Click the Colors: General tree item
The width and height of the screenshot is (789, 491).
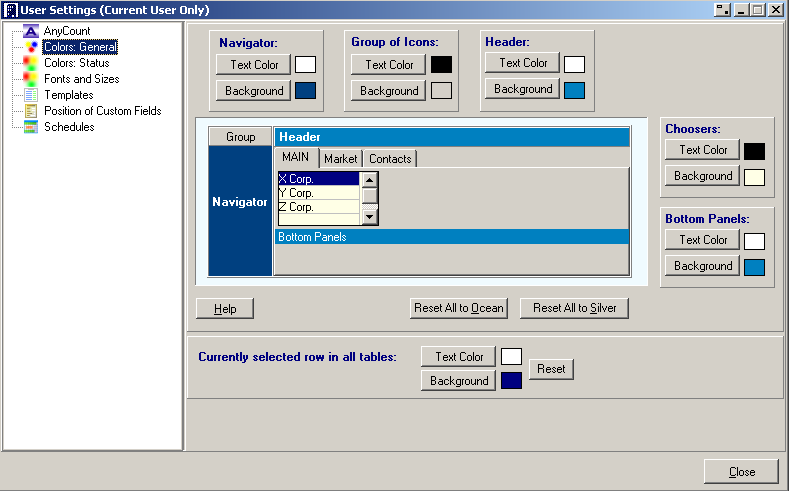[80, 47]
